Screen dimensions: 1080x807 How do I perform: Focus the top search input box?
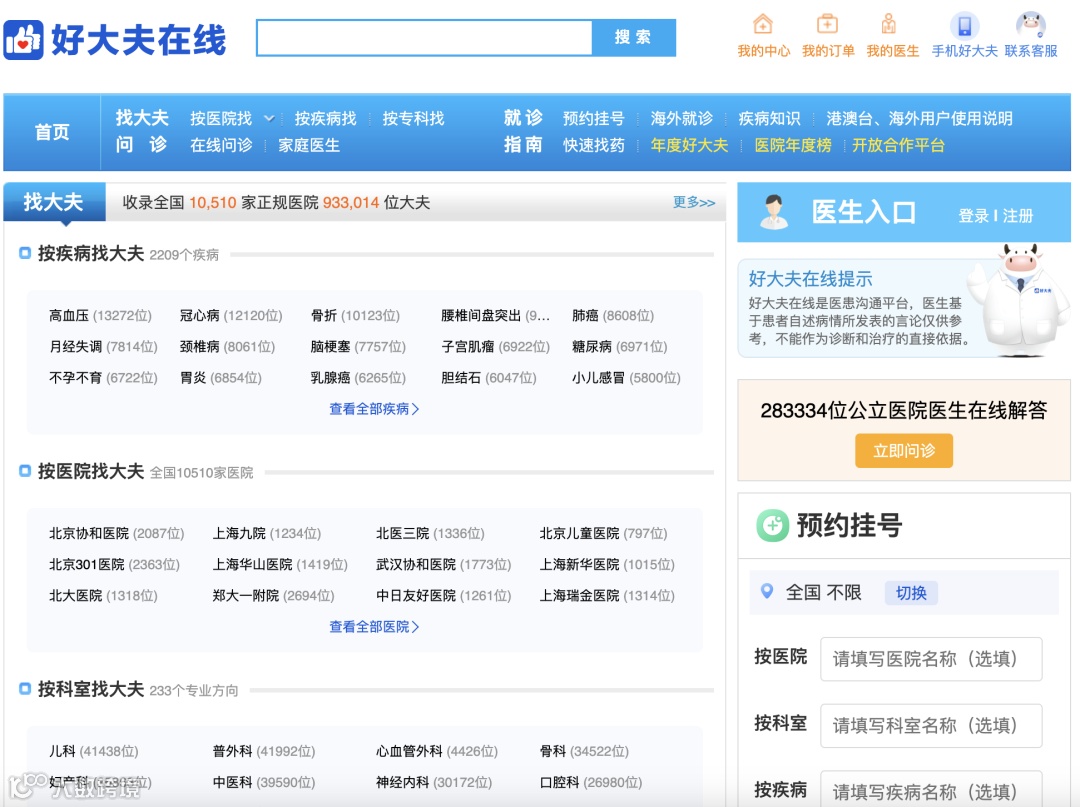pyautogui.click(x=424, y=37)
